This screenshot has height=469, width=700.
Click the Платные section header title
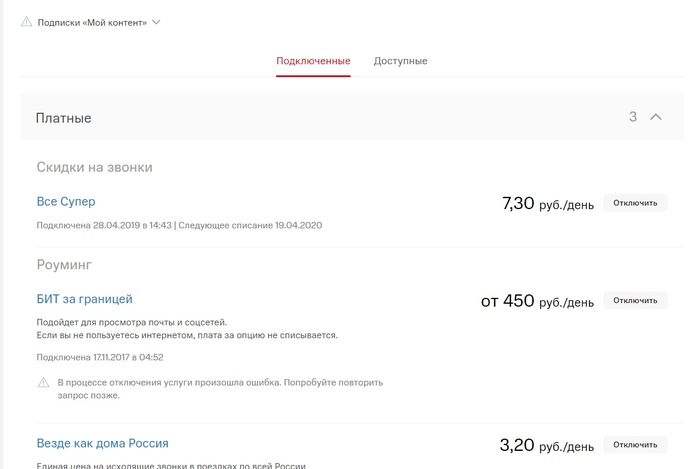pyautogui.click(x=63, y=118)
